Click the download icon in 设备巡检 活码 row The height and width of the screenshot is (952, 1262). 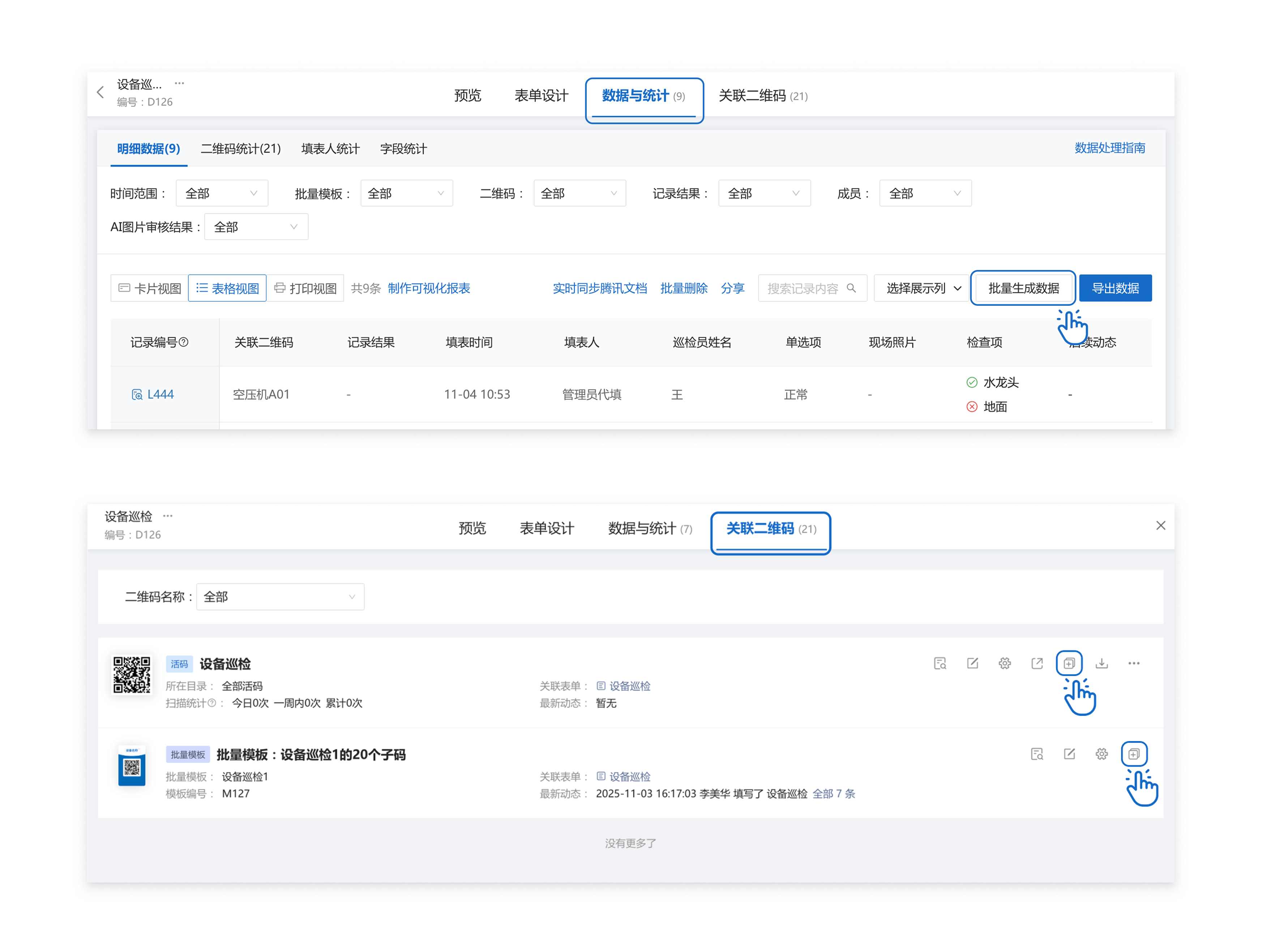1102,663
